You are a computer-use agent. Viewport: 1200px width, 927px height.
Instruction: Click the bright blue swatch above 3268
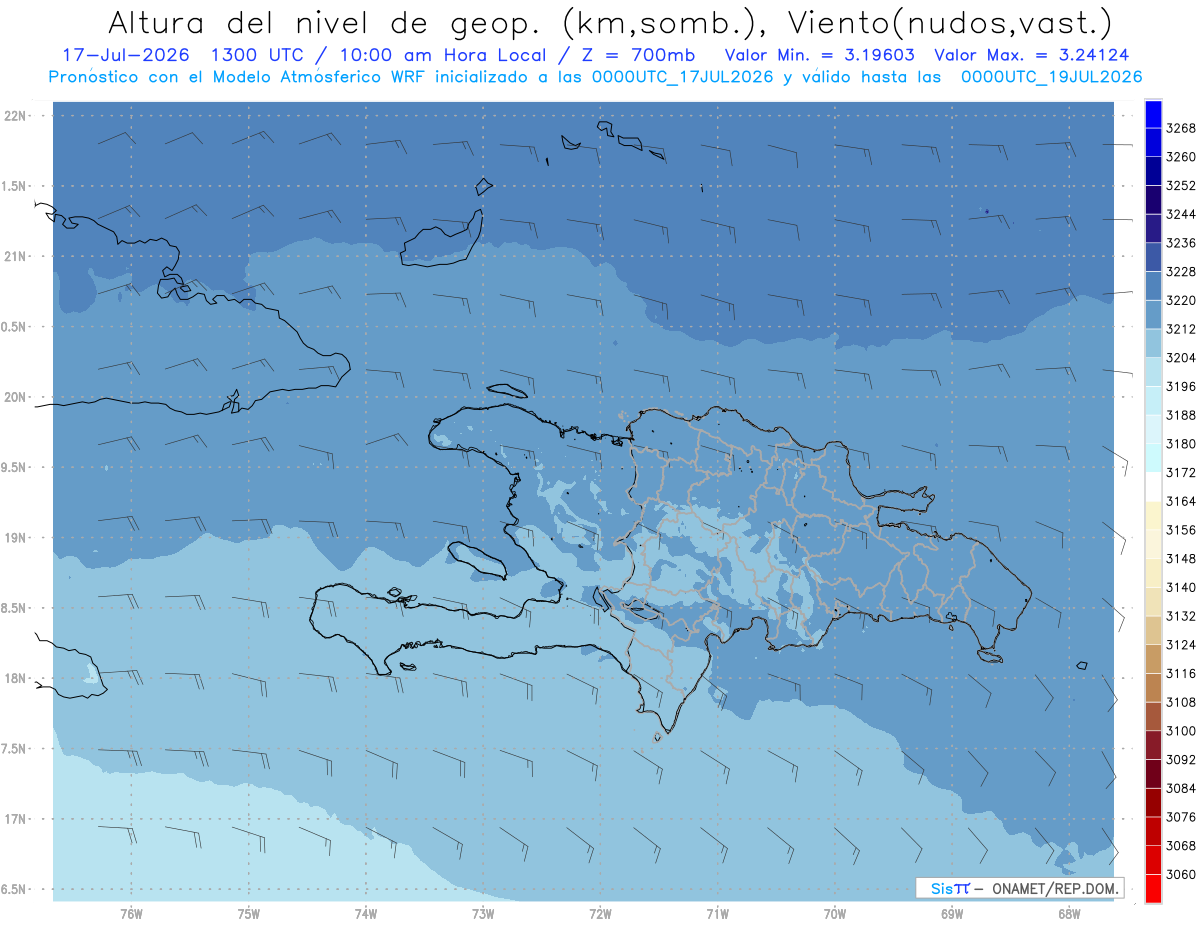pyautogui.click(x=1153, y=114)
